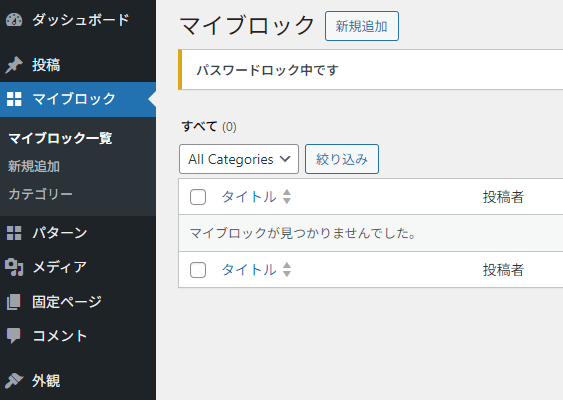This screenshot has width=563, height=400.
Task: Click the メディア camera-music icon
Action: 14,267
